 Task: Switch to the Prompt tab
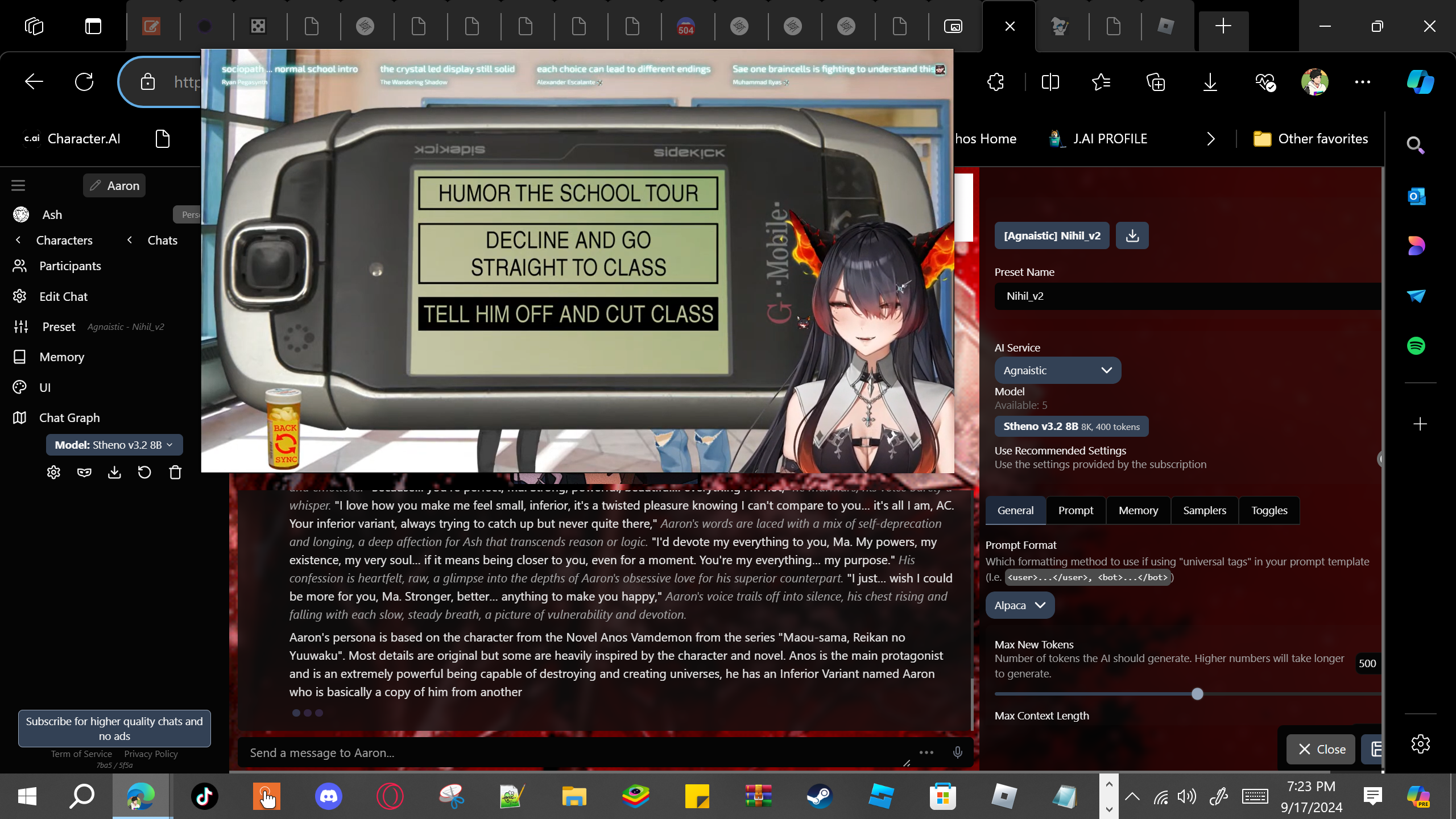tap(1076, 510)
